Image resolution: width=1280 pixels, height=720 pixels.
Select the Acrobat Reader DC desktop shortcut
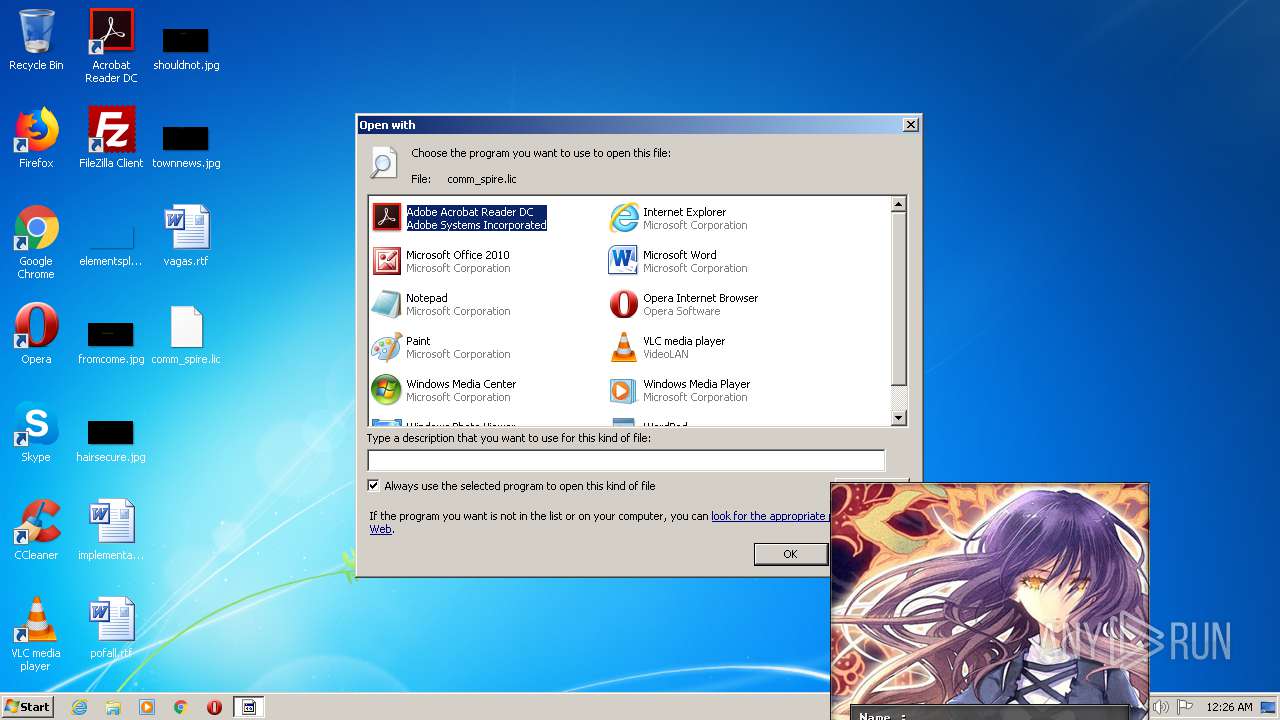point(111,46)
